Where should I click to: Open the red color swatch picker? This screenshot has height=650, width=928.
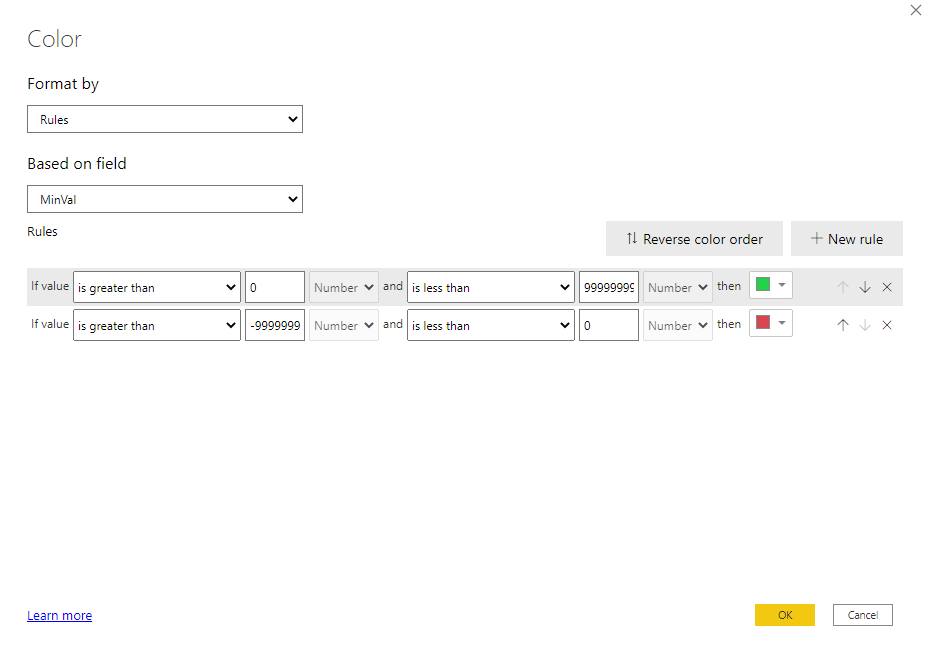[771, 323]
